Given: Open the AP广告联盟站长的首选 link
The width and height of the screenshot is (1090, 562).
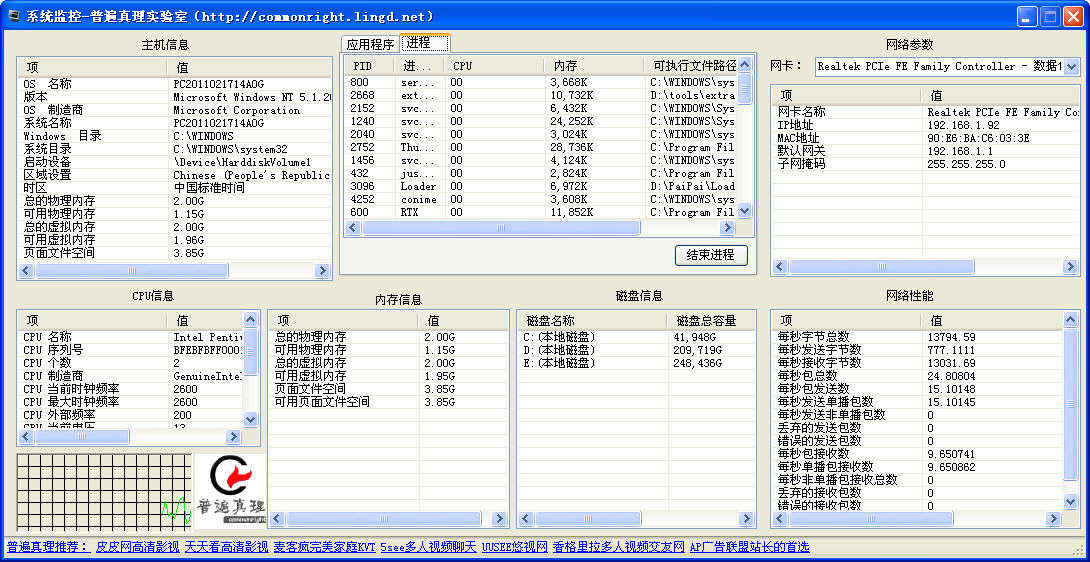Looking at the screenshot, I should (x=749, y=547).
